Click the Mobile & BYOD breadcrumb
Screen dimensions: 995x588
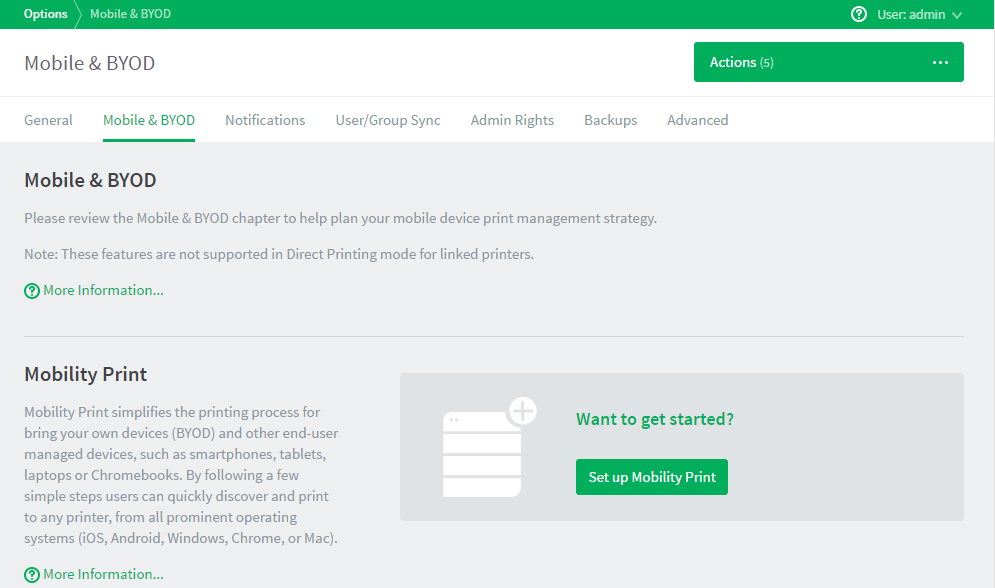[x=130, y=14]
